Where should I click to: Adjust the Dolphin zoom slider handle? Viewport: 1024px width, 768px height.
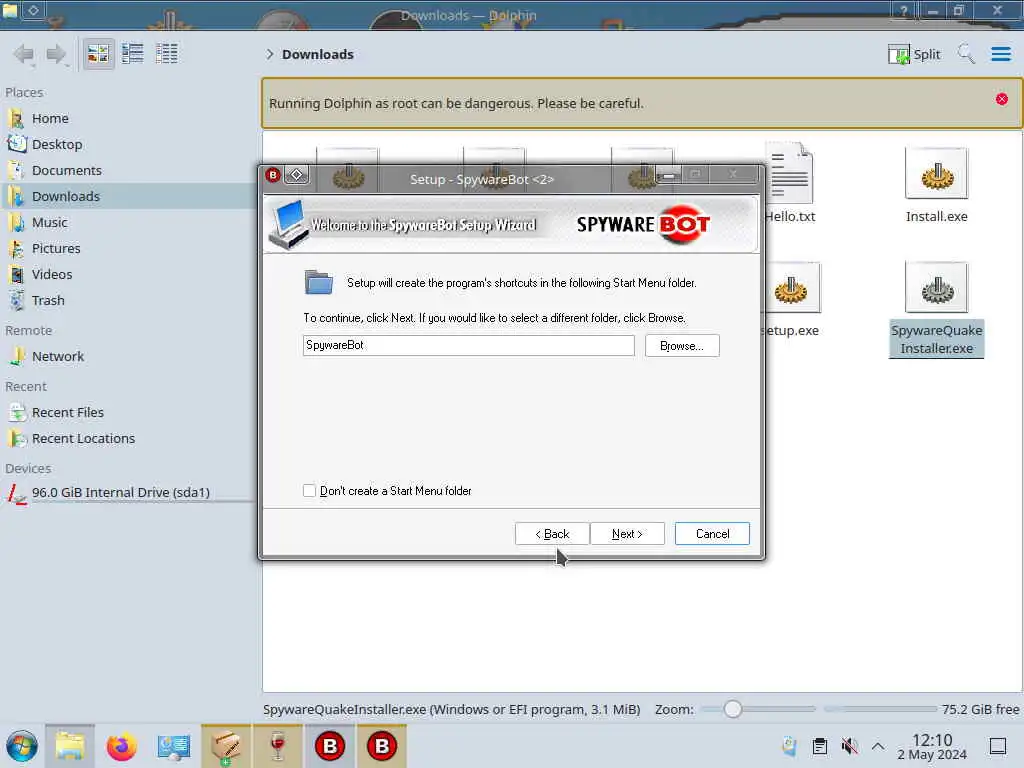733,709
